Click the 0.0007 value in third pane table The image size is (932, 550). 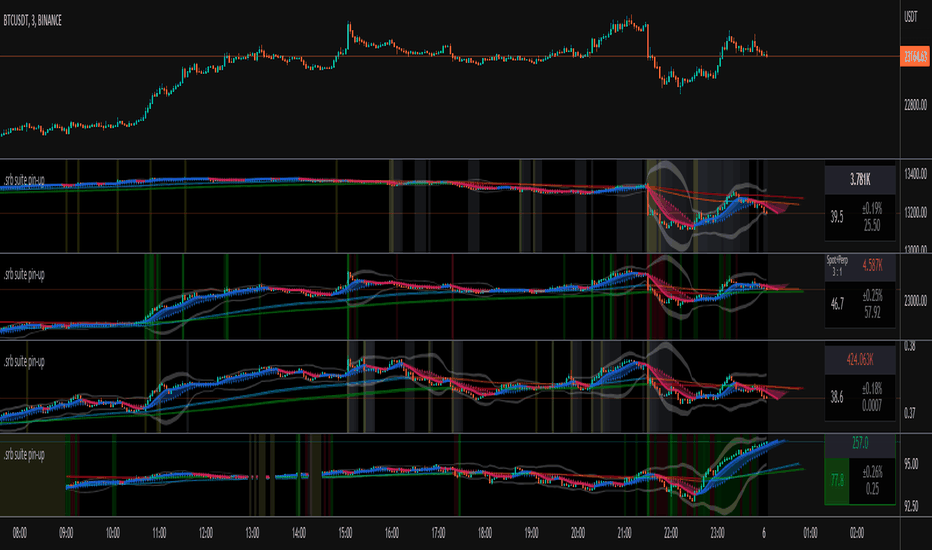[x=872, y=406]
